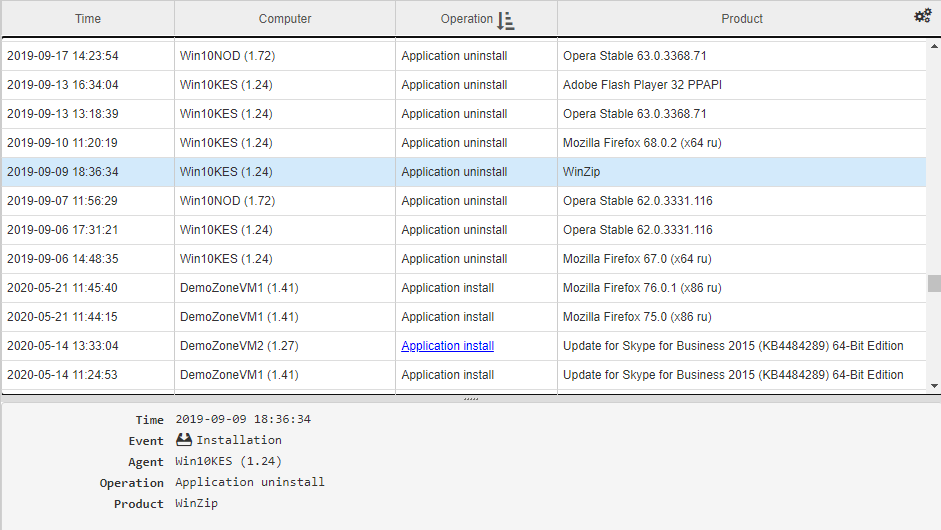941x530 pixels.
Task: Click the Installation event icon in details
Action: pyautogui.click(x=184, y=440)
